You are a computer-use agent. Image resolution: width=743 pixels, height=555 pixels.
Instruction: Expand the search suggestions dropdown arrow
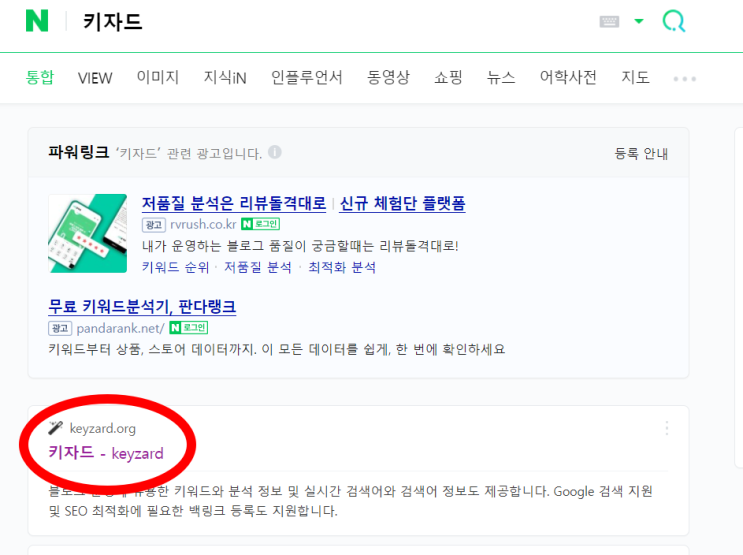pos(639,21)
